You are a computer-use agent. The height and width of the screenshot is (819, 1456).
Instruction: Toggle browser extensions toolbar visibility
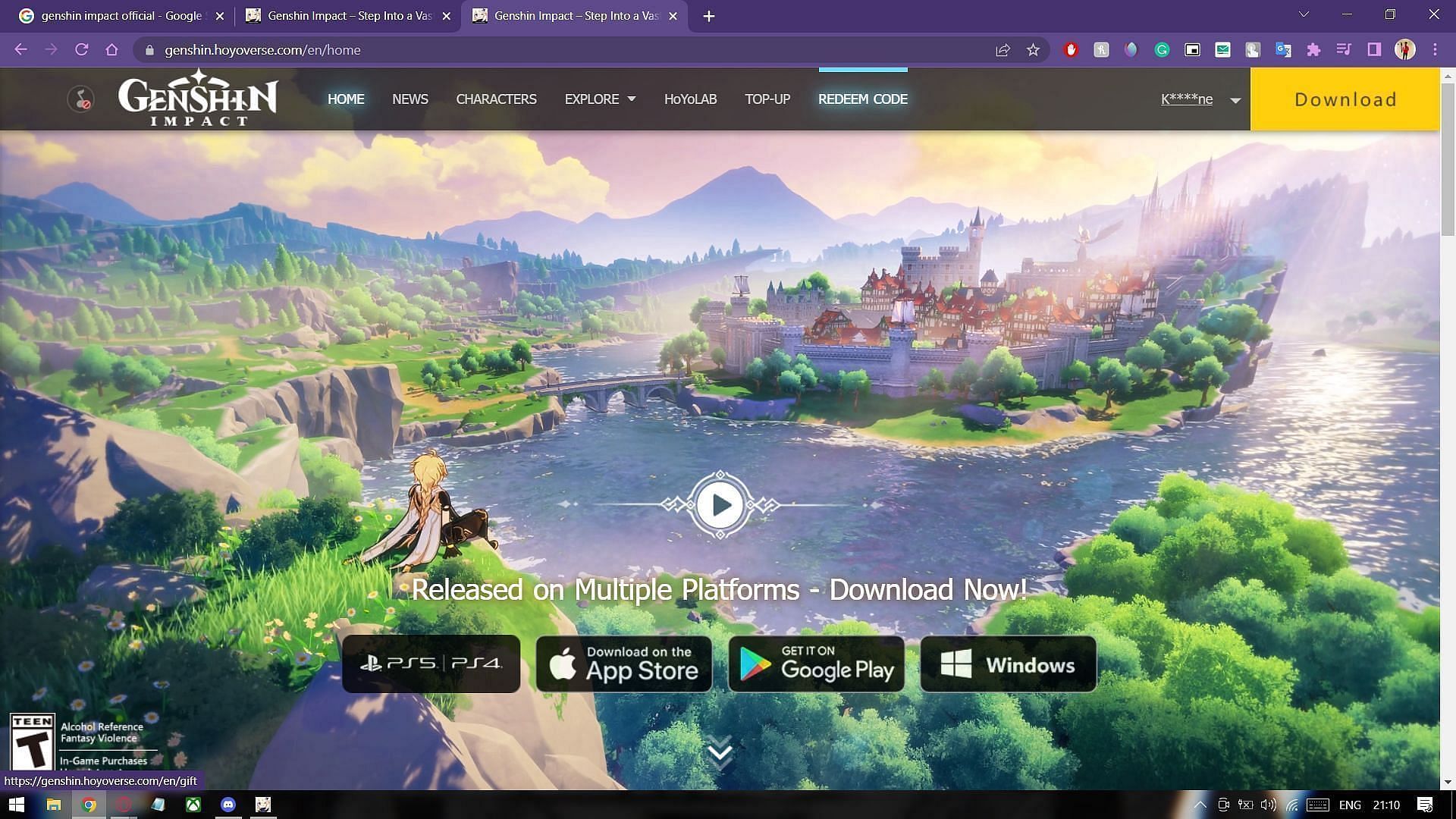(x=1313, y=50)
